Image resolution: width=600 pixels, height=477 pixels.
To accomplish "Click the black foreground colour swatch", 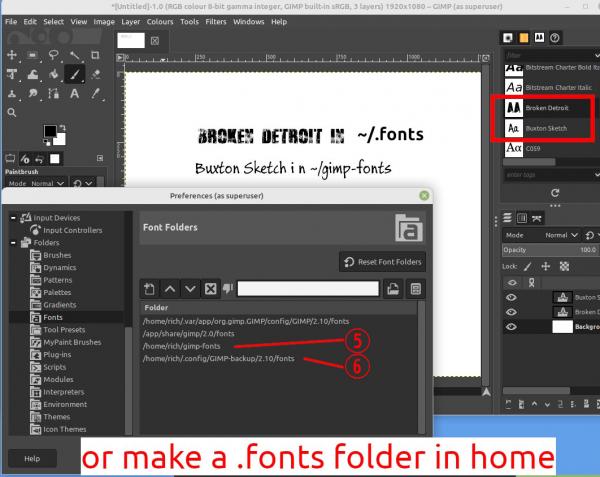I will coord(50,131).
